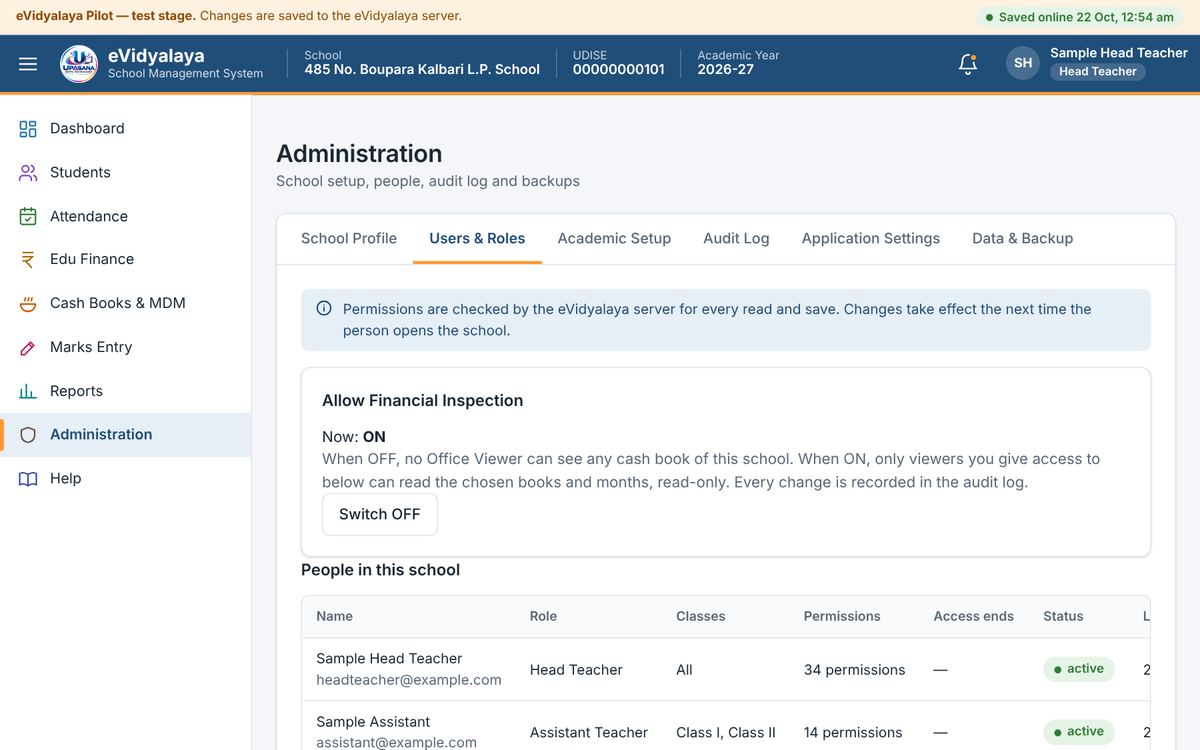Click the Permissions column header
Screen dimensions: 1200x750
[x=842, y=617]
